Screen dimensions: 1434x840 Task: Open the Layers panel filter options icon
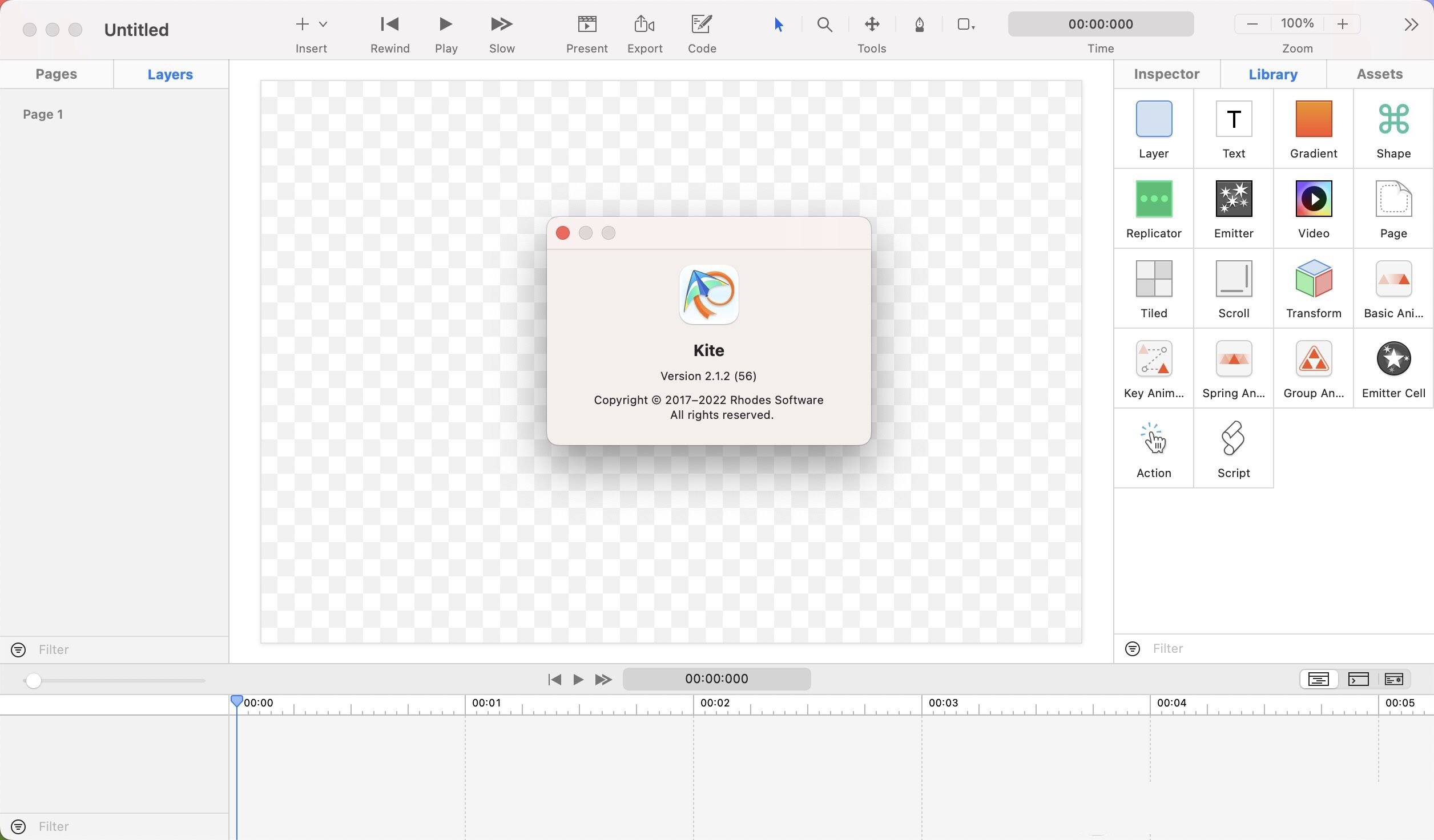tap(18, 649)
